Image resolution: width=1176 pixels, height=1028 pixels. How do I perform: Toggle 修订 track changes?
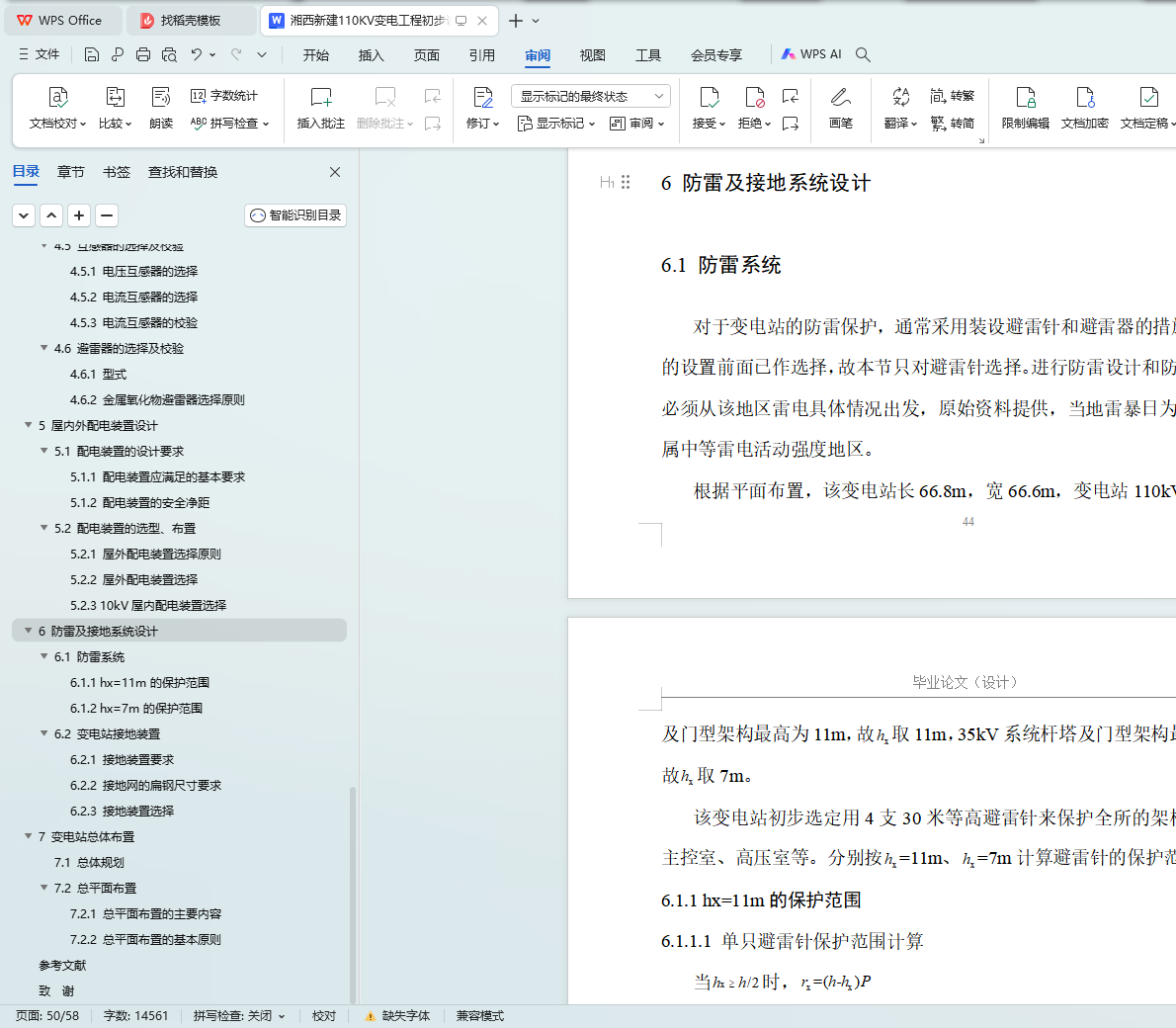(x=482, y=108)
